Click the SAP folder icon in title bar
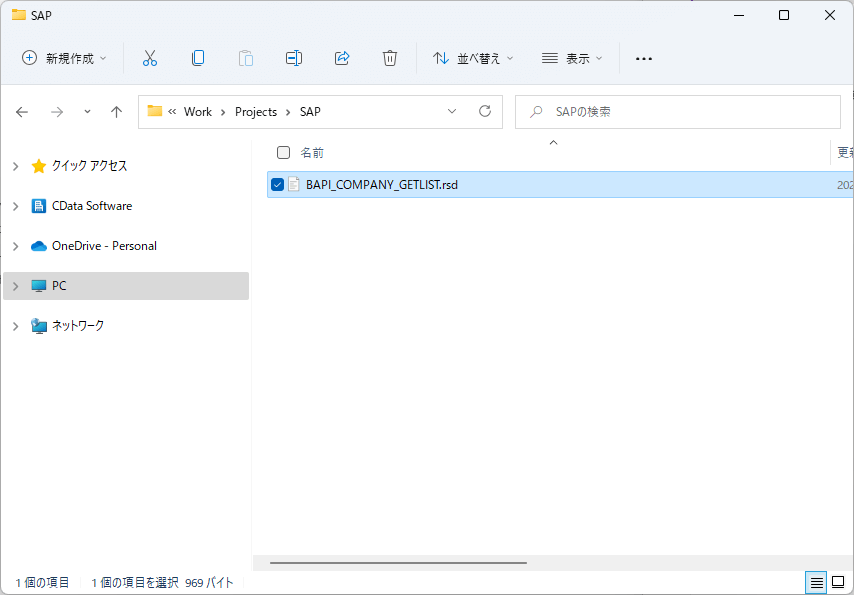This screenshot has height=595, width=854. coord(19,15)
